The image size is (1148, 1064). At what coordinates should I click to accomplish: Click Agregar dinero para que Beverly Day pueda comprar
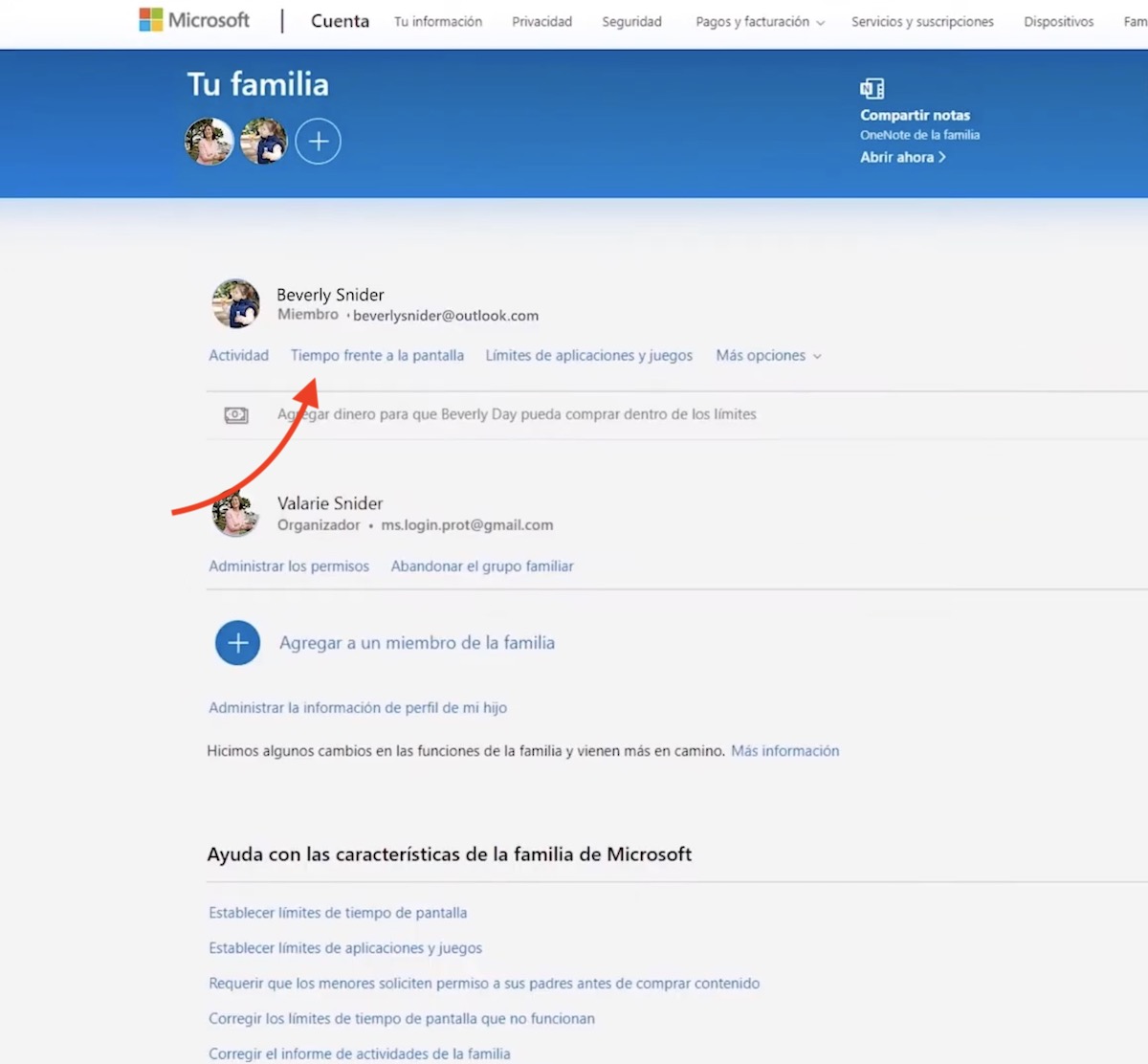click(517, 414)
